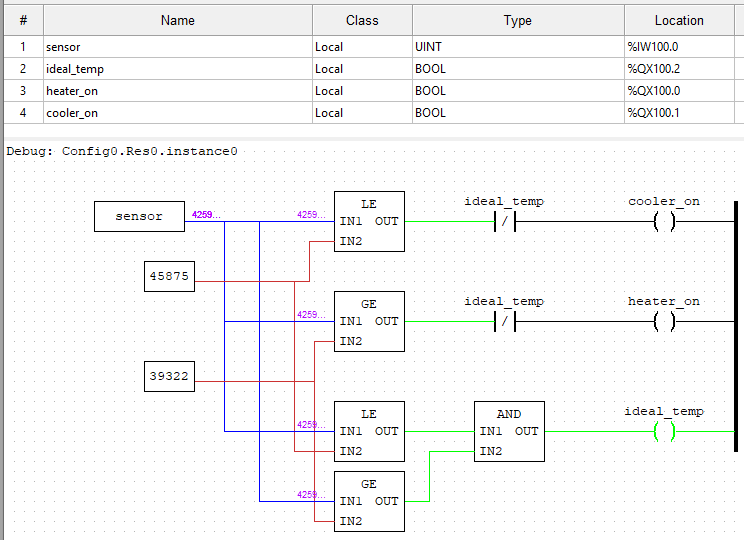Click the BOOL type cell of cooler_on row
Image resolution: width=744 pixels, height=540 pixels.
pos(518,113)
